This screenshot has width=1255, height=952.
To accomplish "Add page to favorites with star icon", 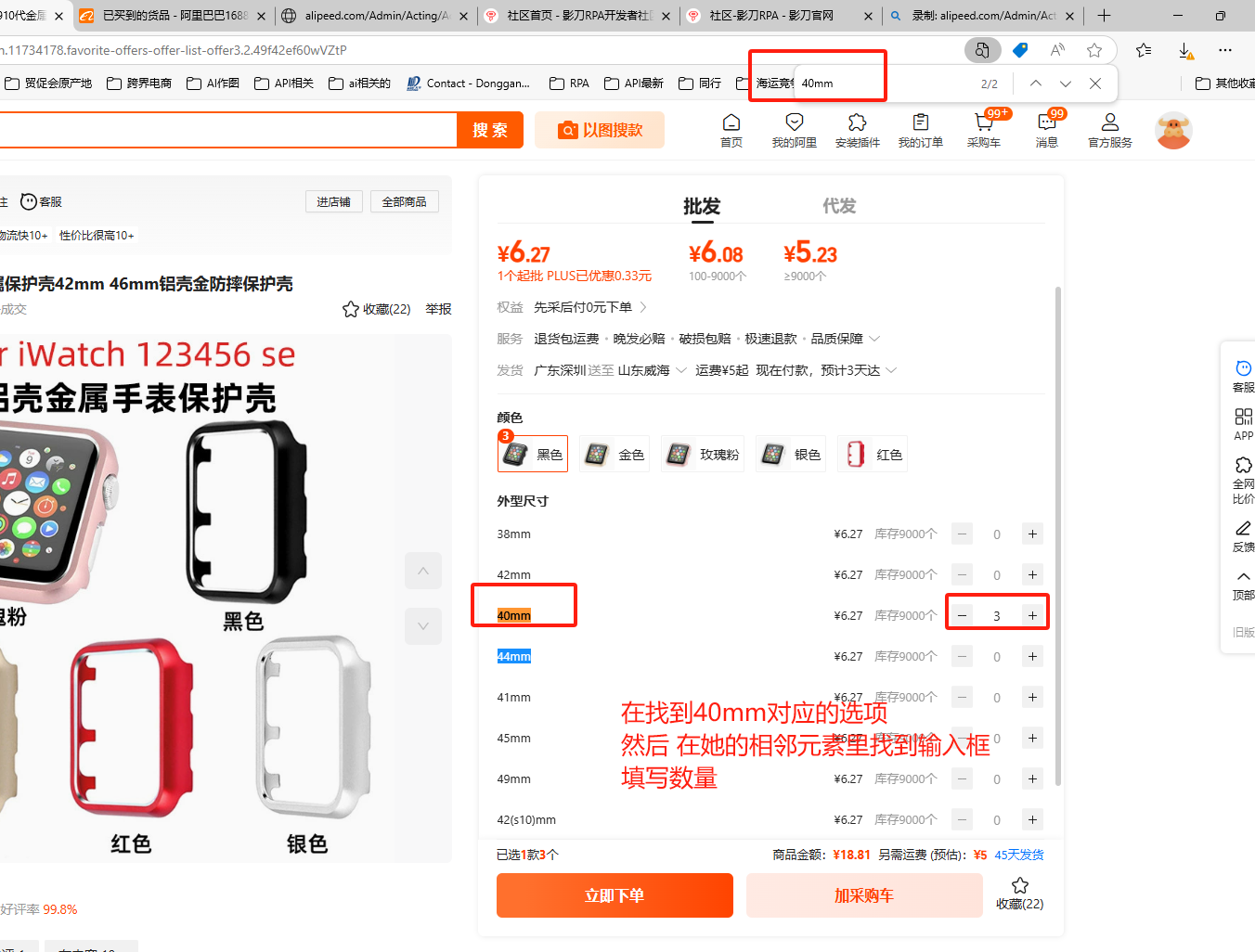I will (x=1094, y=50).
